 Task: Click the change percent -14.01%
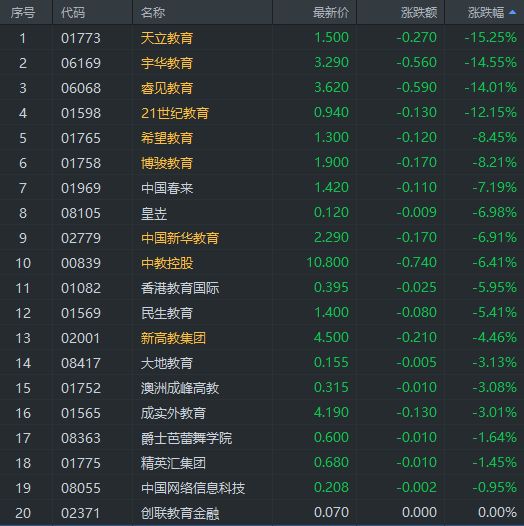click(x=491, y=87)
